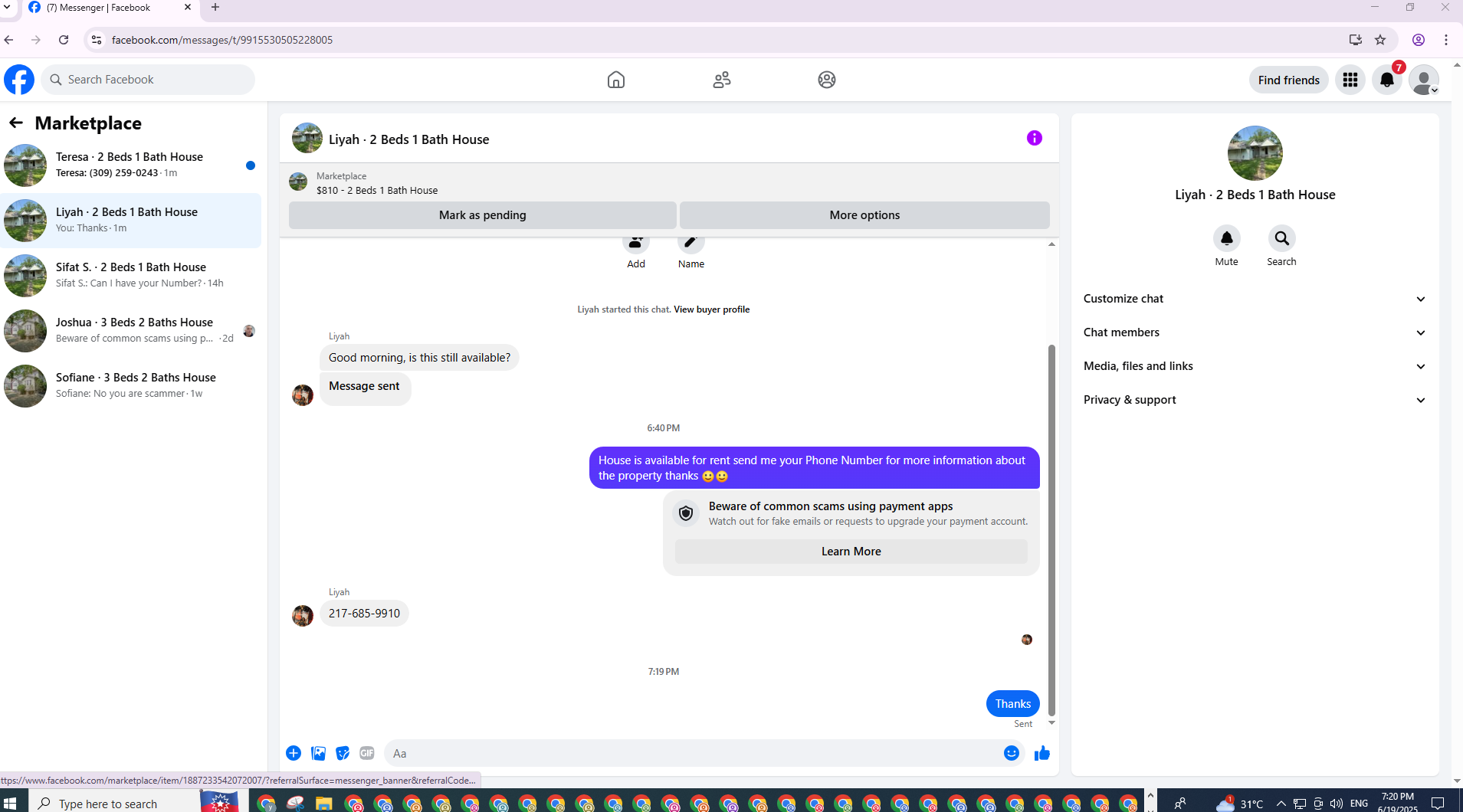Screen dimensions: 1463x812
Task: Click the volume icon in system tray
Action: point(1337,804)
